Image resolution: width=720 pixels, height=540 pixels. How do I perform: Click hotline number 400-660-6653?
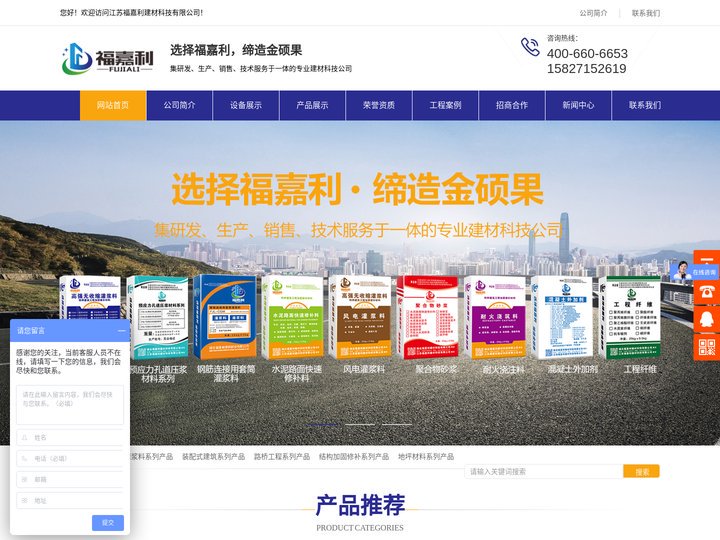point(587,54)
